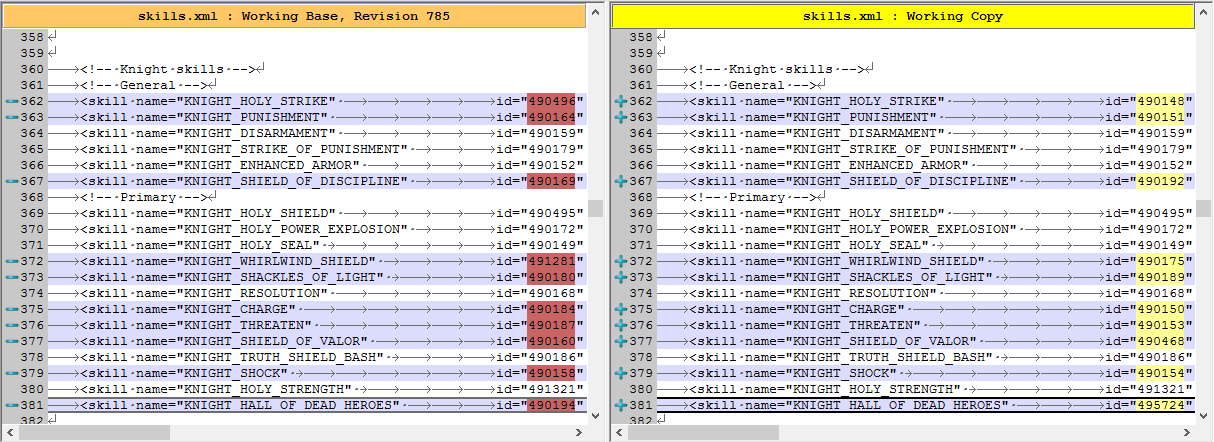Click red highlighted id 490496 in the left pane

[552, 101]
